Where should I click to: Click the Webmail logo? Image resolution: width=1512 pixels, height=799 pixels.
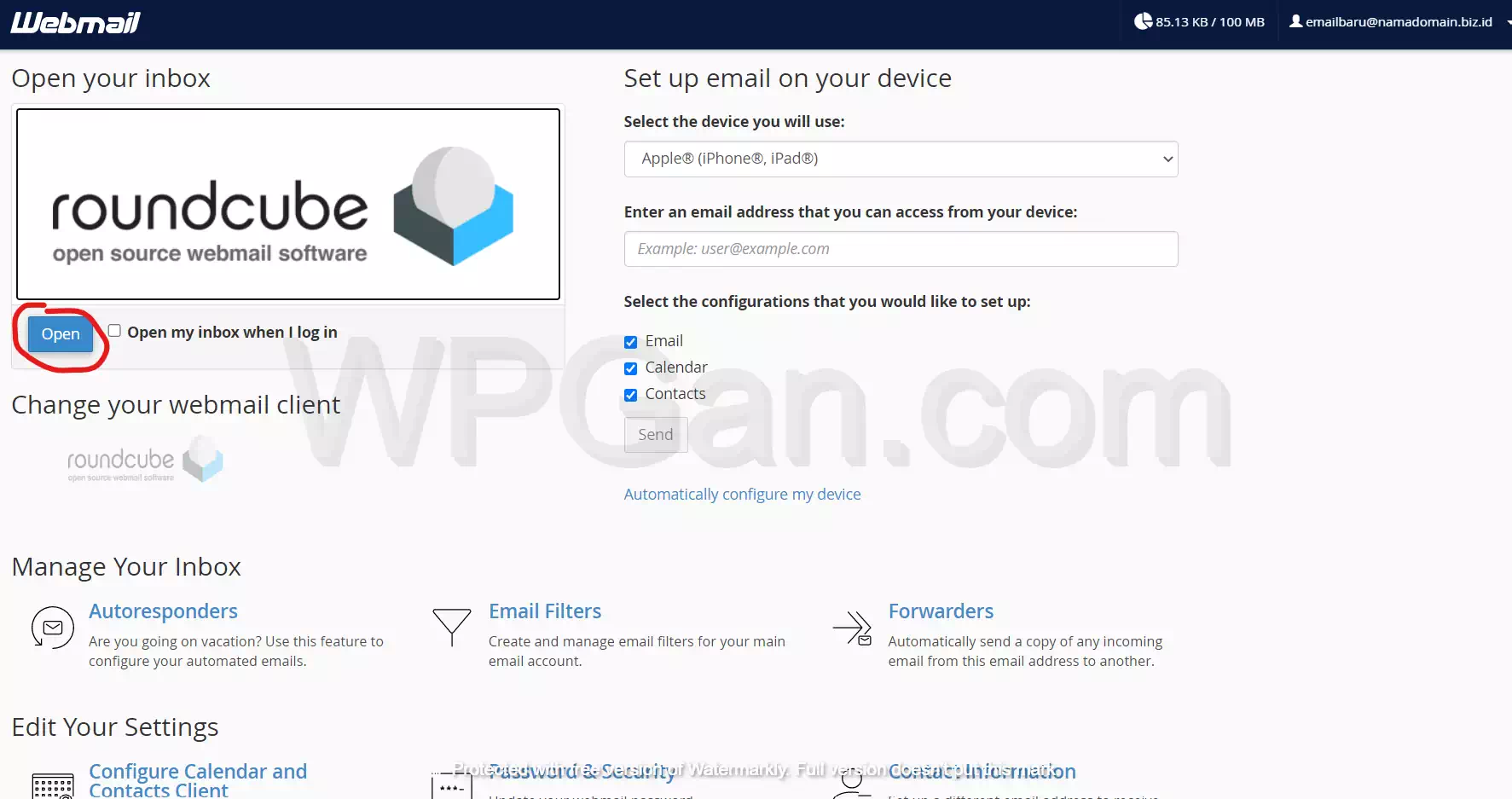coord(75,22)
